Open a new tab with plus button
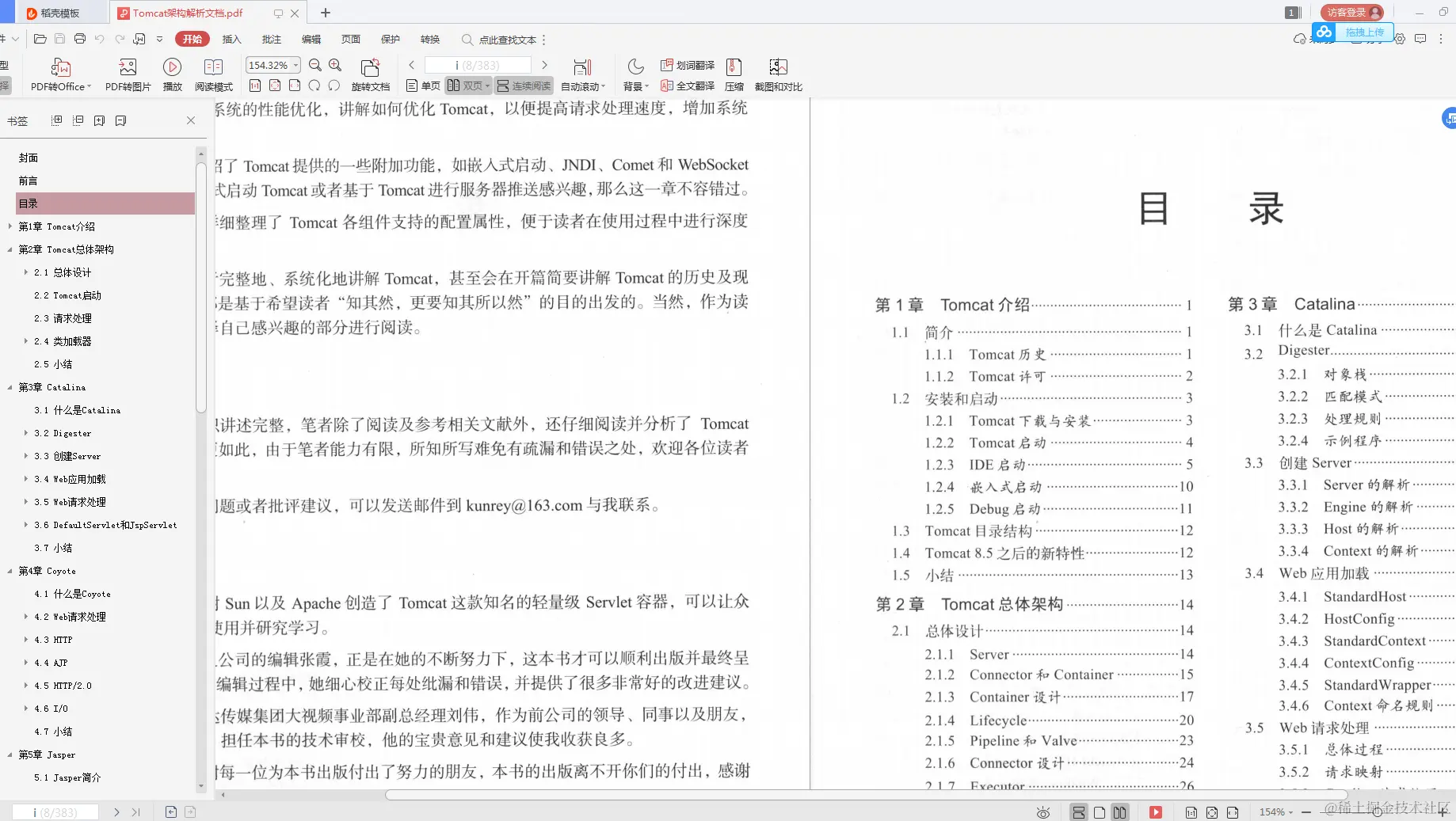Viewport: 1456px width, 821px height. point(325,13)
